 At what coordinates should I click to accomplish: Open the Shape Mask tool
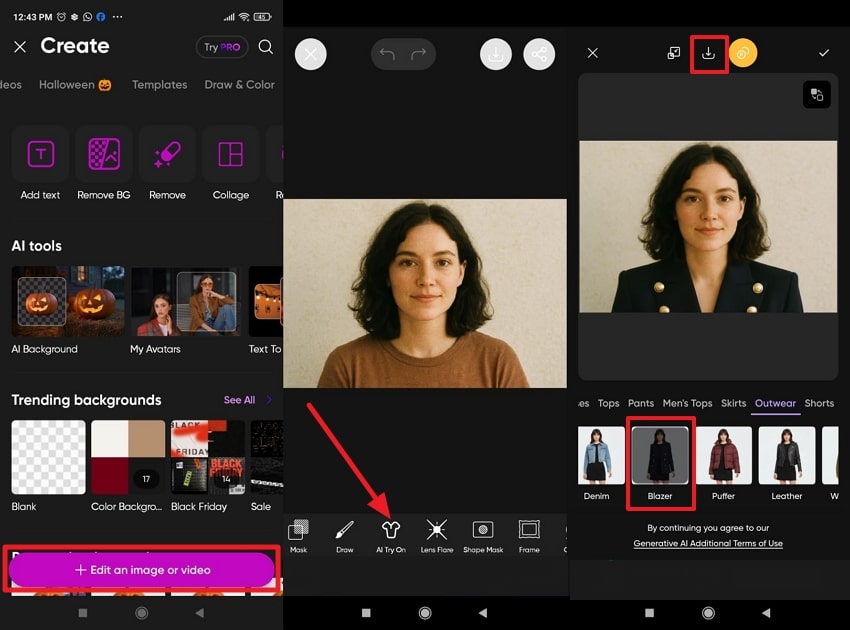(x=483, y=535)
